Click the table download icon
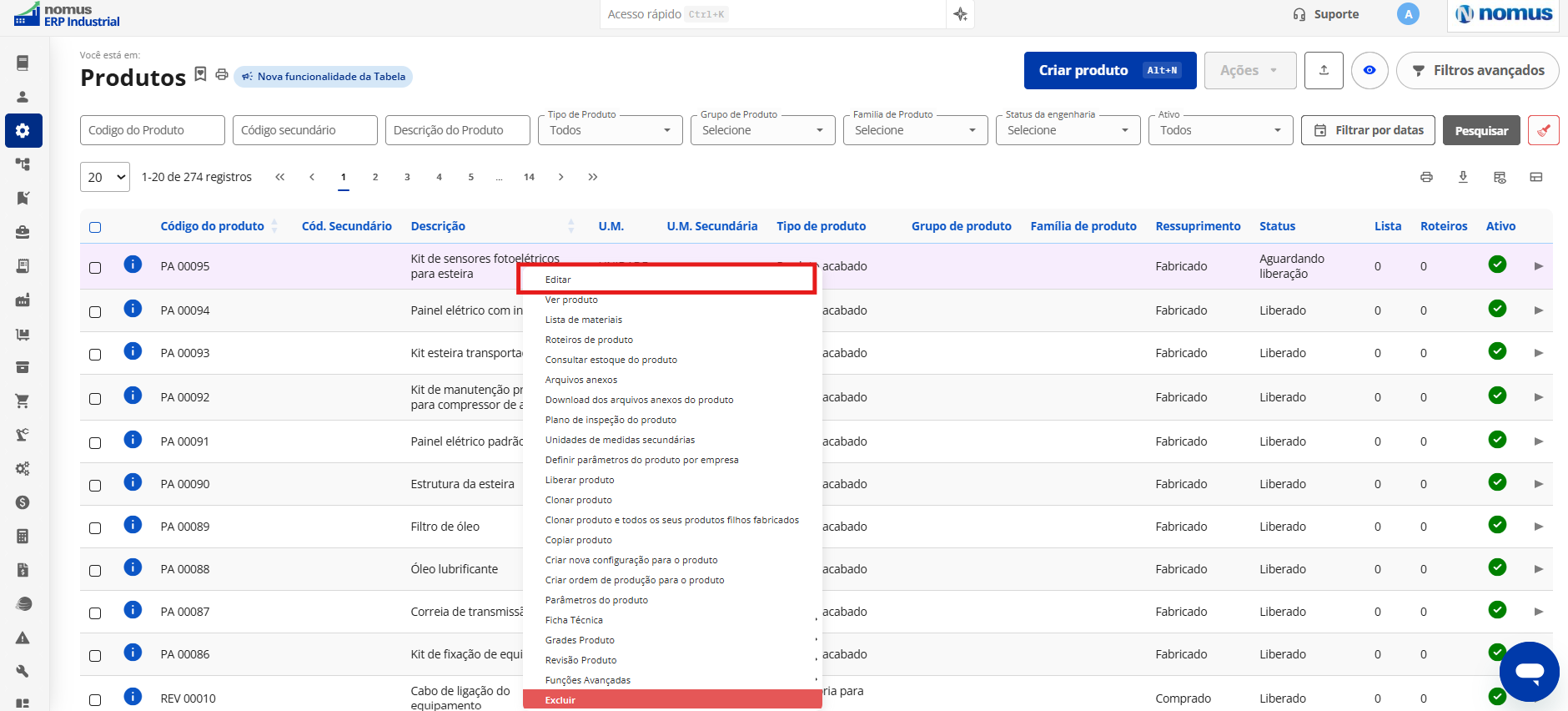This screenshot has width=1568, height=711. click(x=1463, y=177)
